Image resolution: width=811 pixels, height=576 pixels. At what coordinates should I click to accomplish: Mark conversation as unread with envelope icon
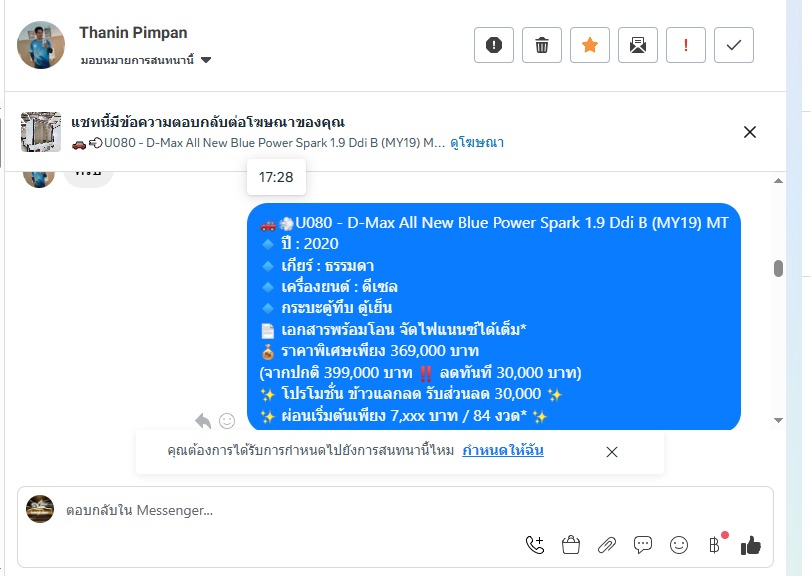638,45
